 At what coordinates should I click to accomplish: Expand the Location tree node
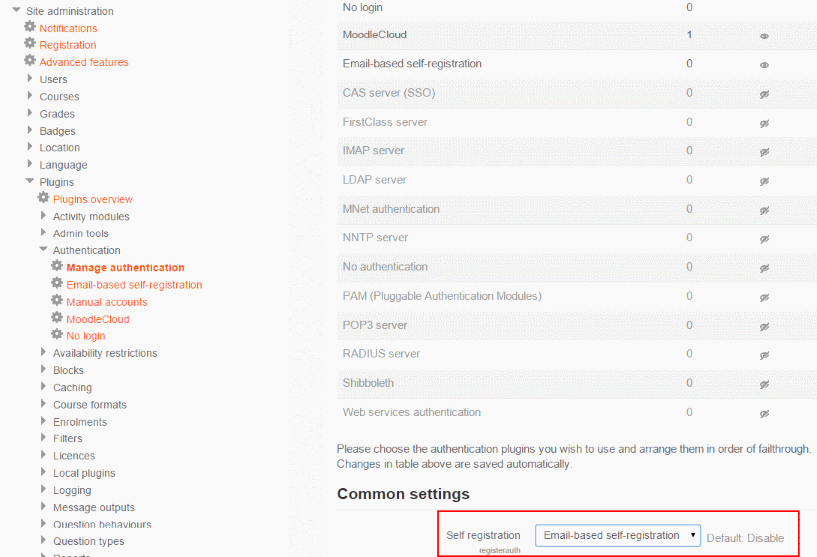coord(30,146)
